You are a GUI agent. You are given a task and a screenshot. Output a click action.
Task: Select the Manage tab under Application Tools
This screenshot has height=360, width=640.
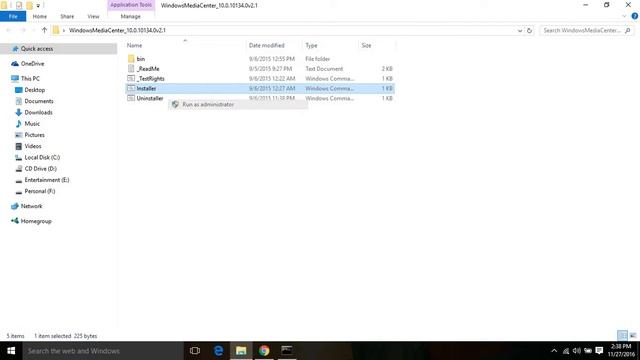(131, 16)
